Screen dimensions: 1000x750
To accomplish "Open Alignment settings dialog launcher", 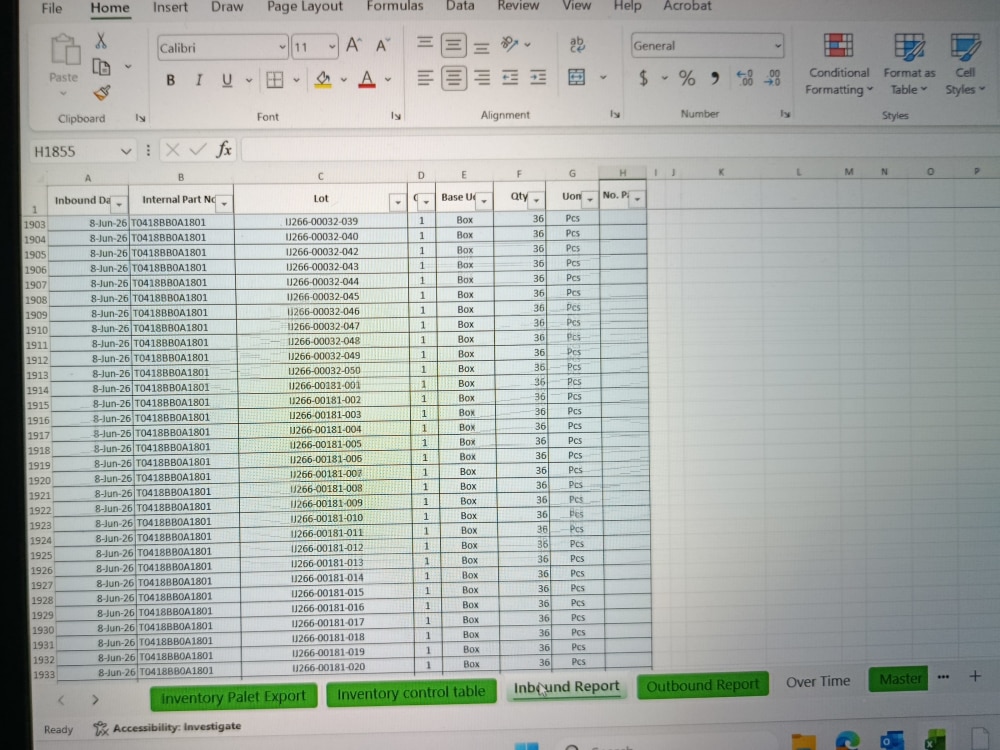I will coord(615,114).
